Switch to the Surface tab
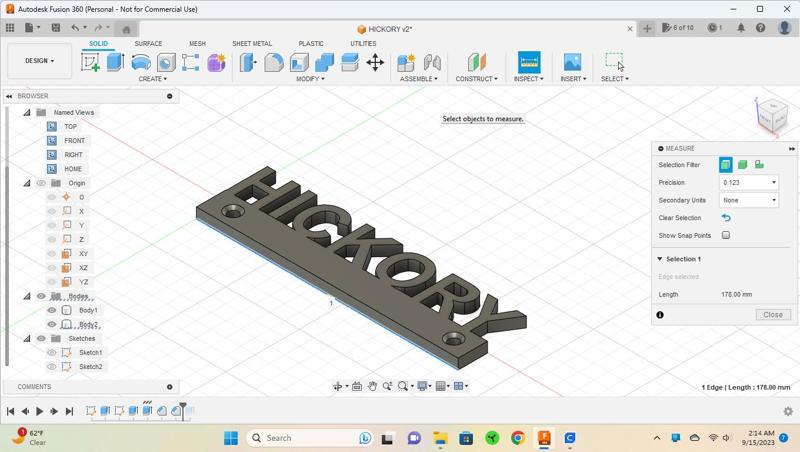800x452 pixels. tap(148, 44)
